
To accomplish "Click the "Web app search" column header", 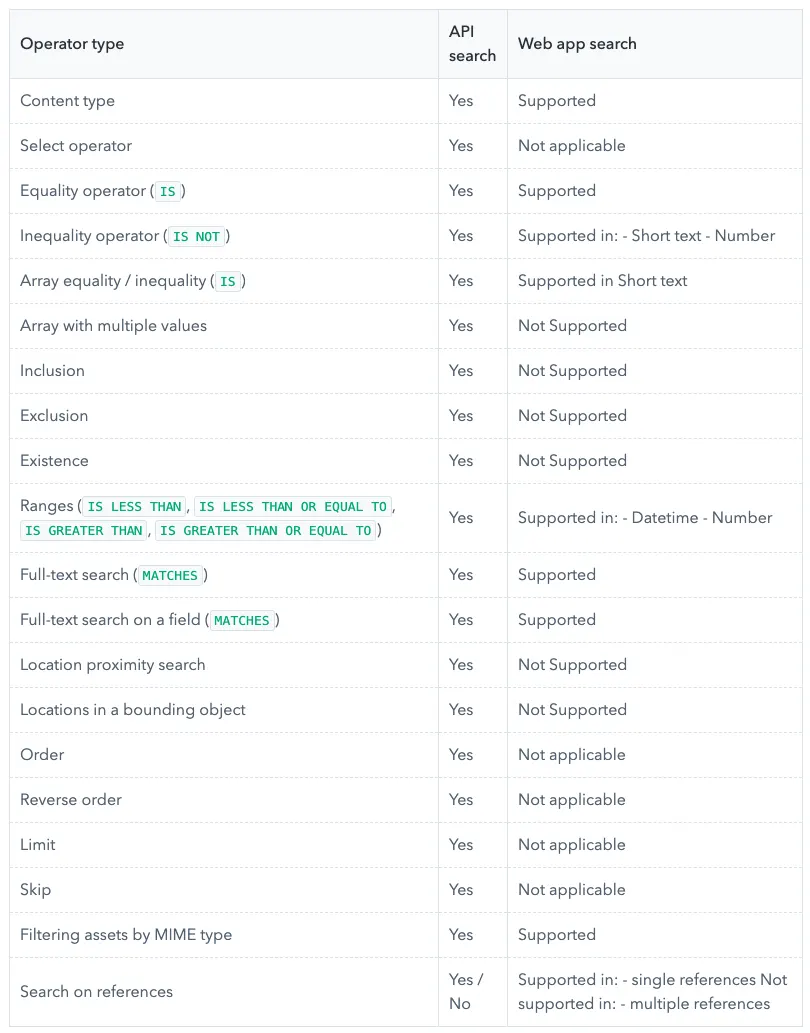I will click(577, 44).
